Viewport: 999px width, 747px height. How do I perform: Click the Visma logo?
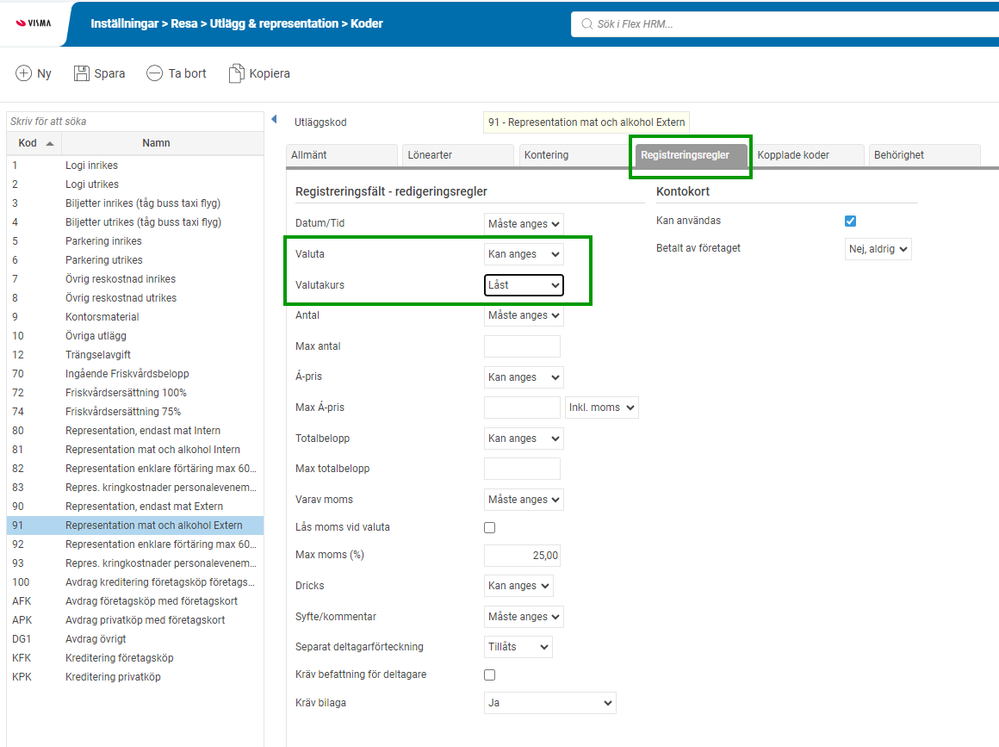34,23
